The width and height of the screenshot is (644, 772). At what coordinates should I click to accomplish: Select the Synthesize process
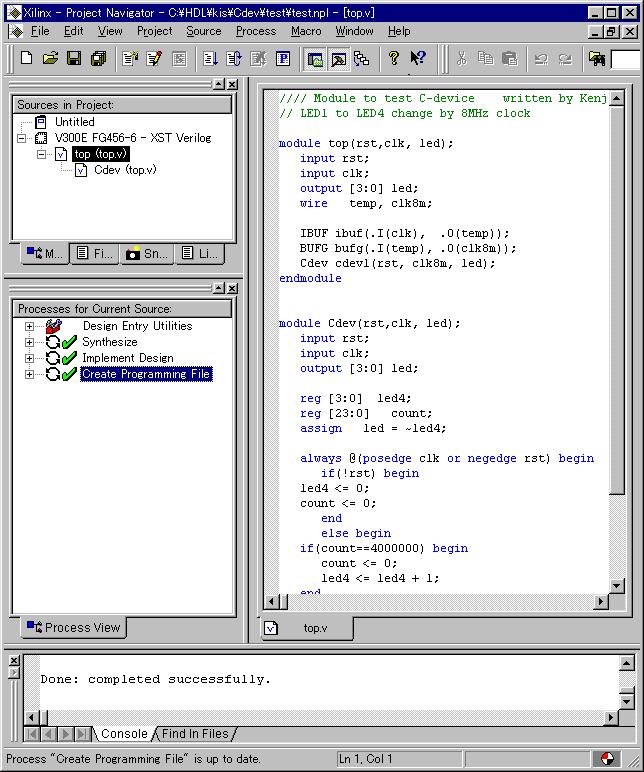tap(110, 342)
